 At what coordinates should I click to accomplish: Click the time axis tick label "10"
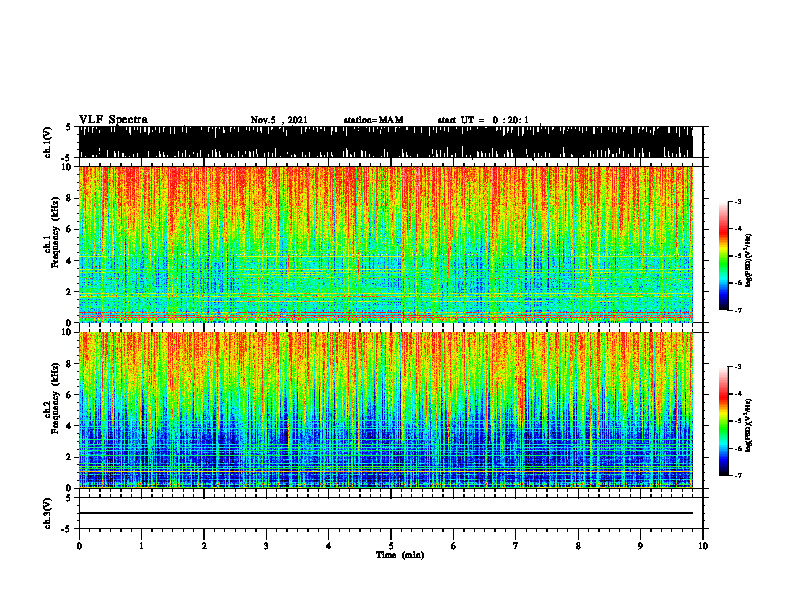click(703, 546)
